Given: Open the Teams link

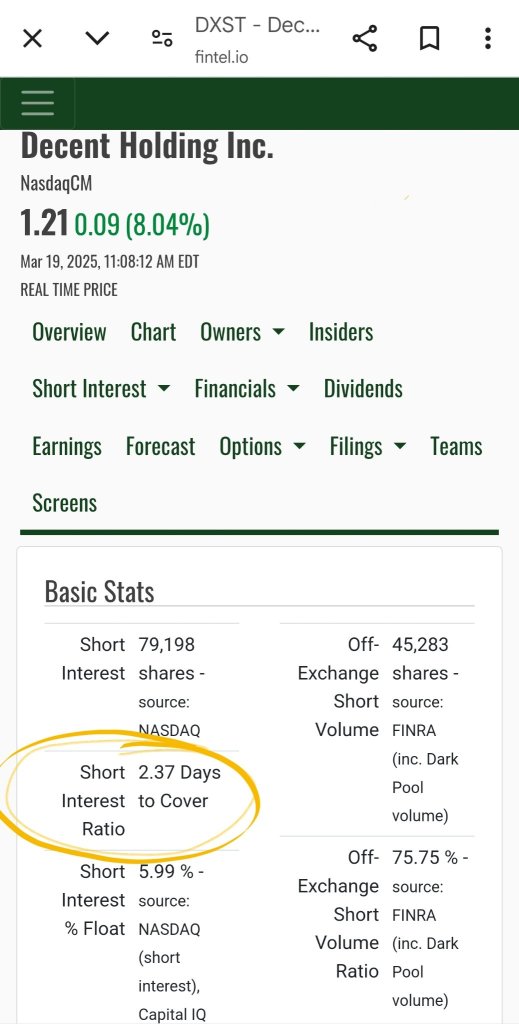Looking at the screenshot, I should [x=456, y=447].
